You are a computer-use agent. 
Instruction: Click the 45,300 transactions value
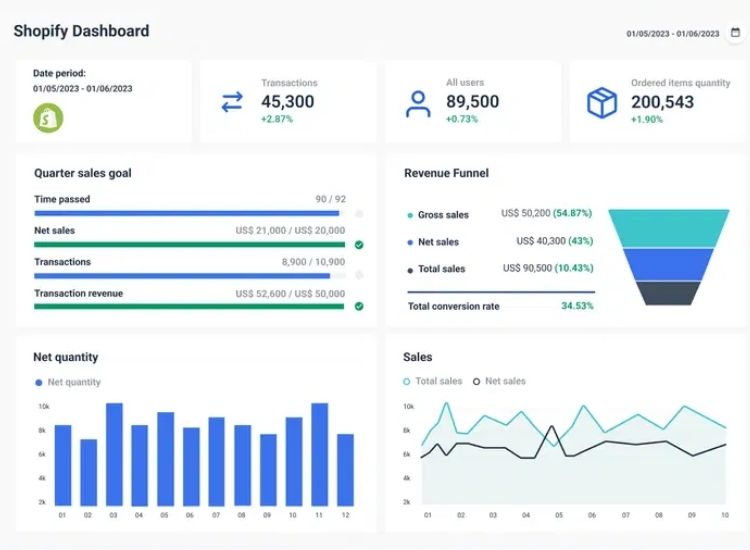point(287,102)
